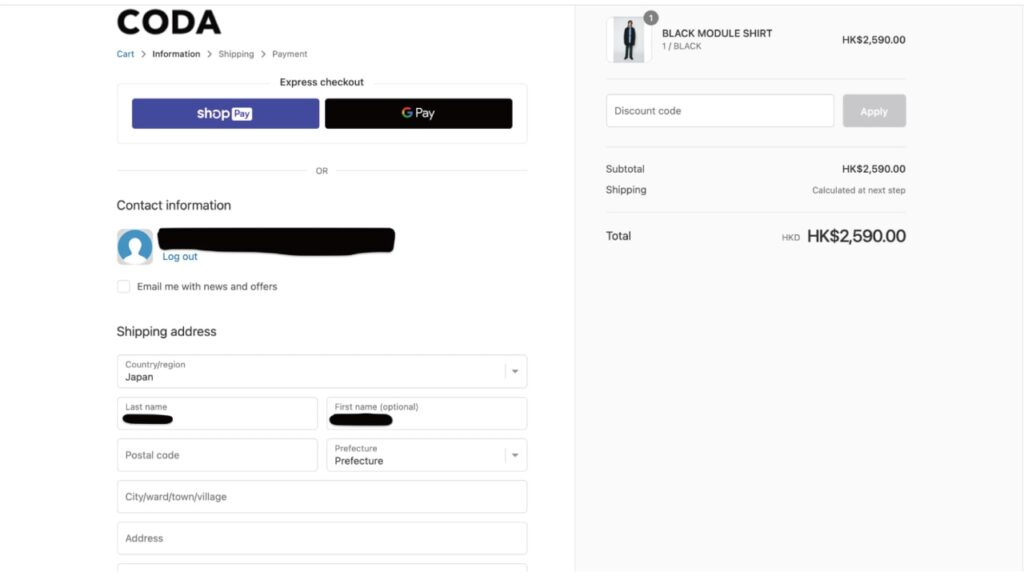Select the Payment breadcrumb step
This screenshot has height=576, width=1024.
289,54
